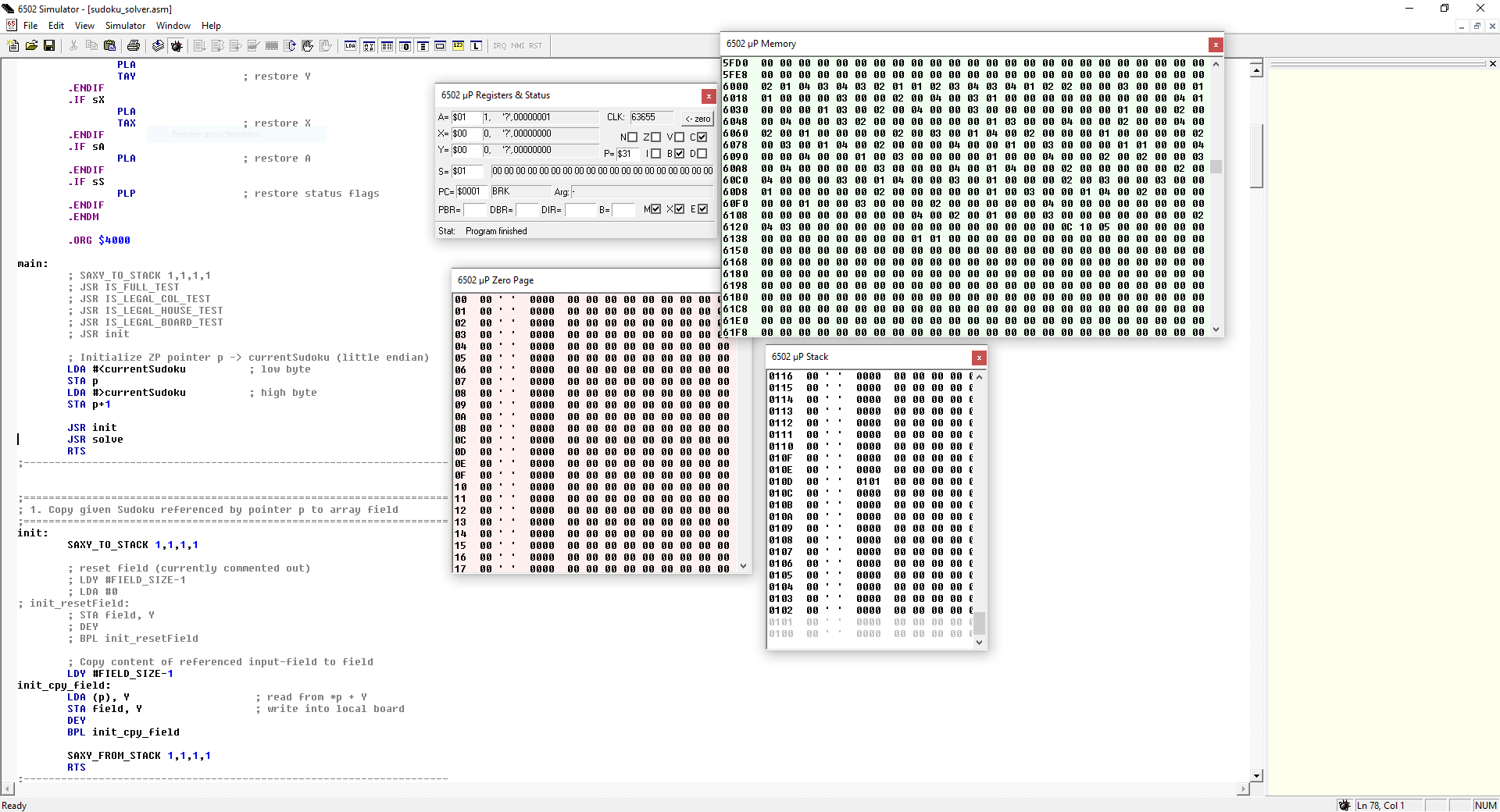Click the New file toolbar icon
The width and height of the screenshot is (1500, 812).
click(13, 46)
